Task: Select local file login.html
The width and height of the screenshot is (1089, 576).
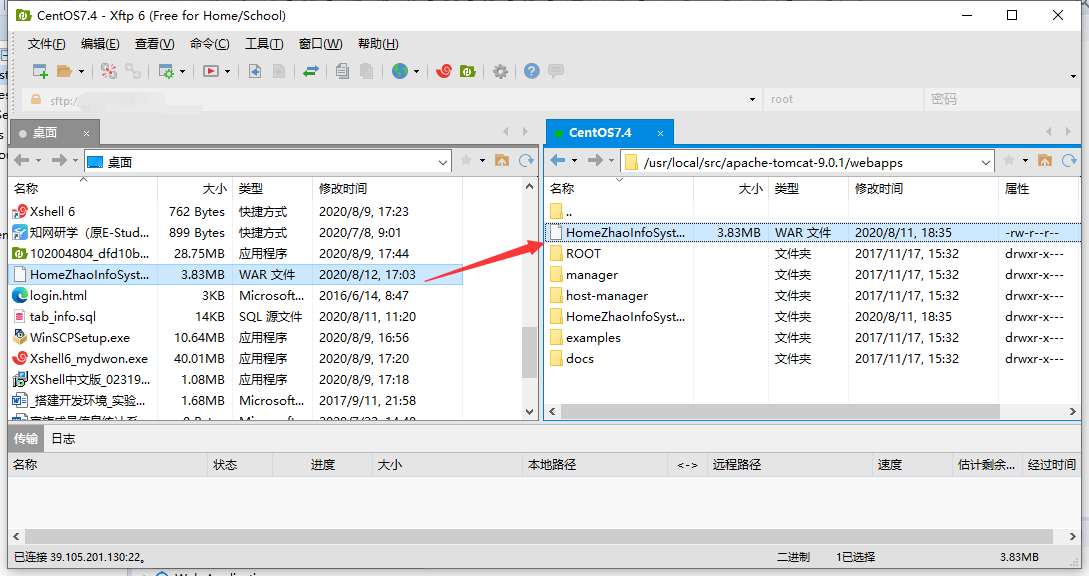Action: pyautogui.click(x=235, y=295)
